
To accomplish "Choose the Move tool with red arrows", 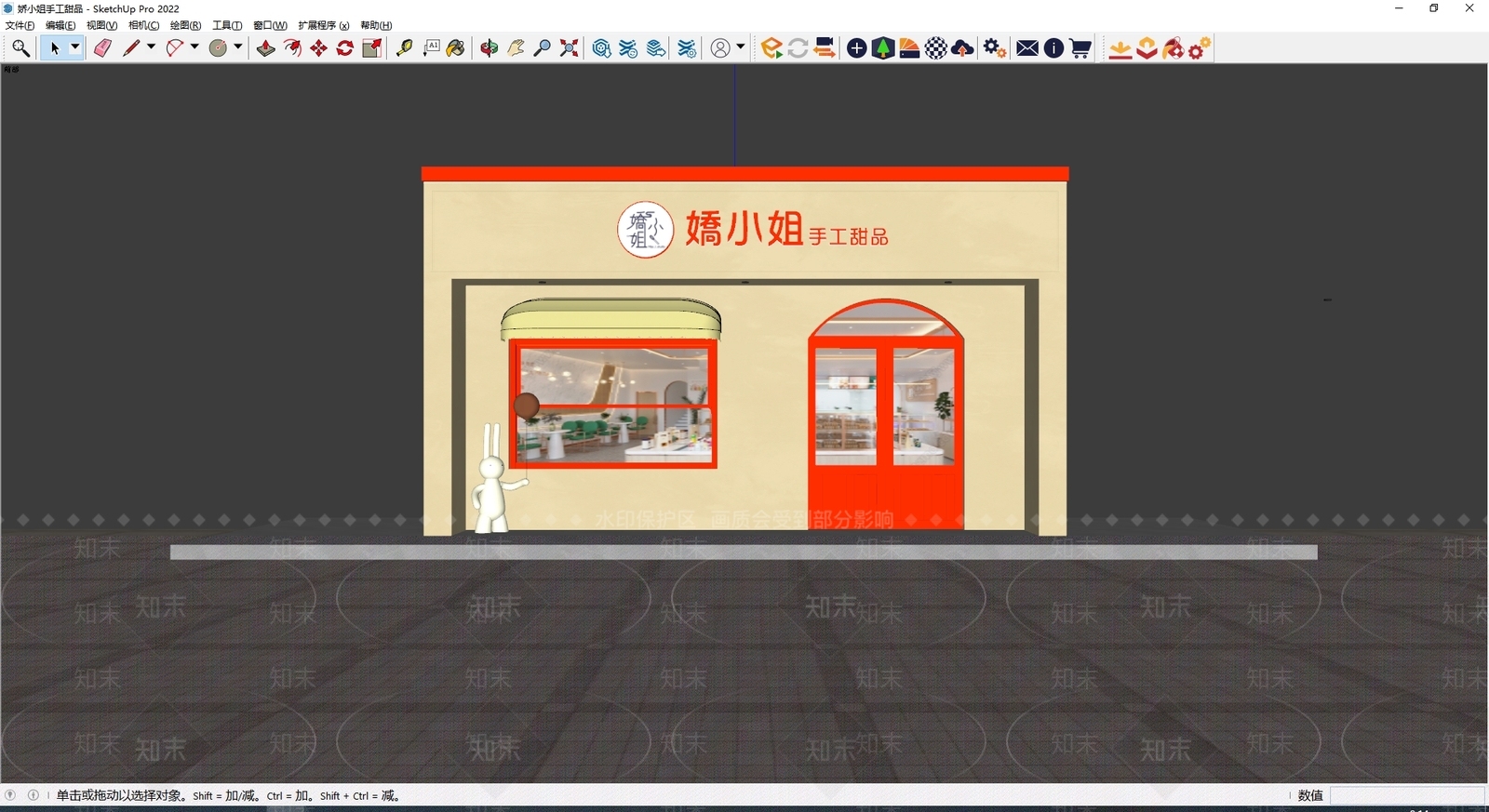I will (318, 48).
